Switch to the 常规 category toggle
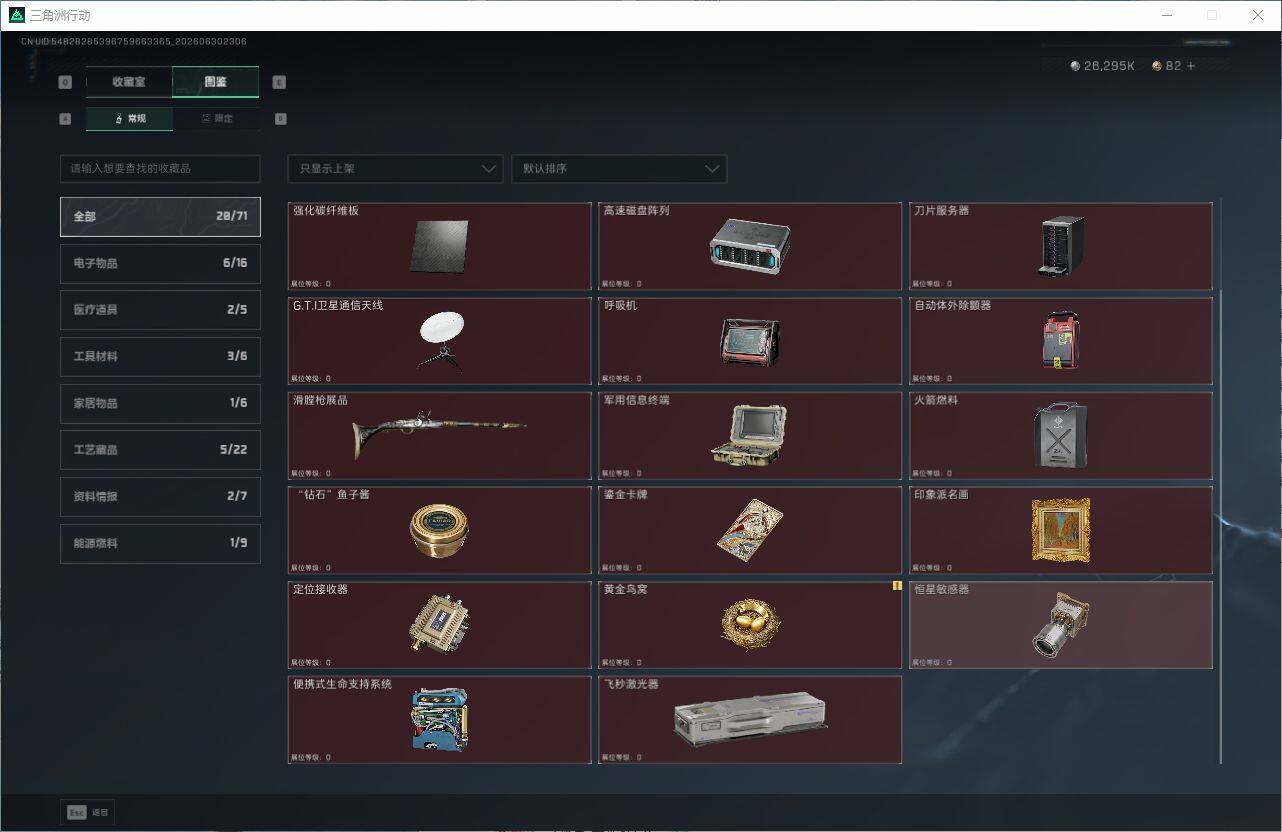 pyautogui.click(x=129, y=119)
